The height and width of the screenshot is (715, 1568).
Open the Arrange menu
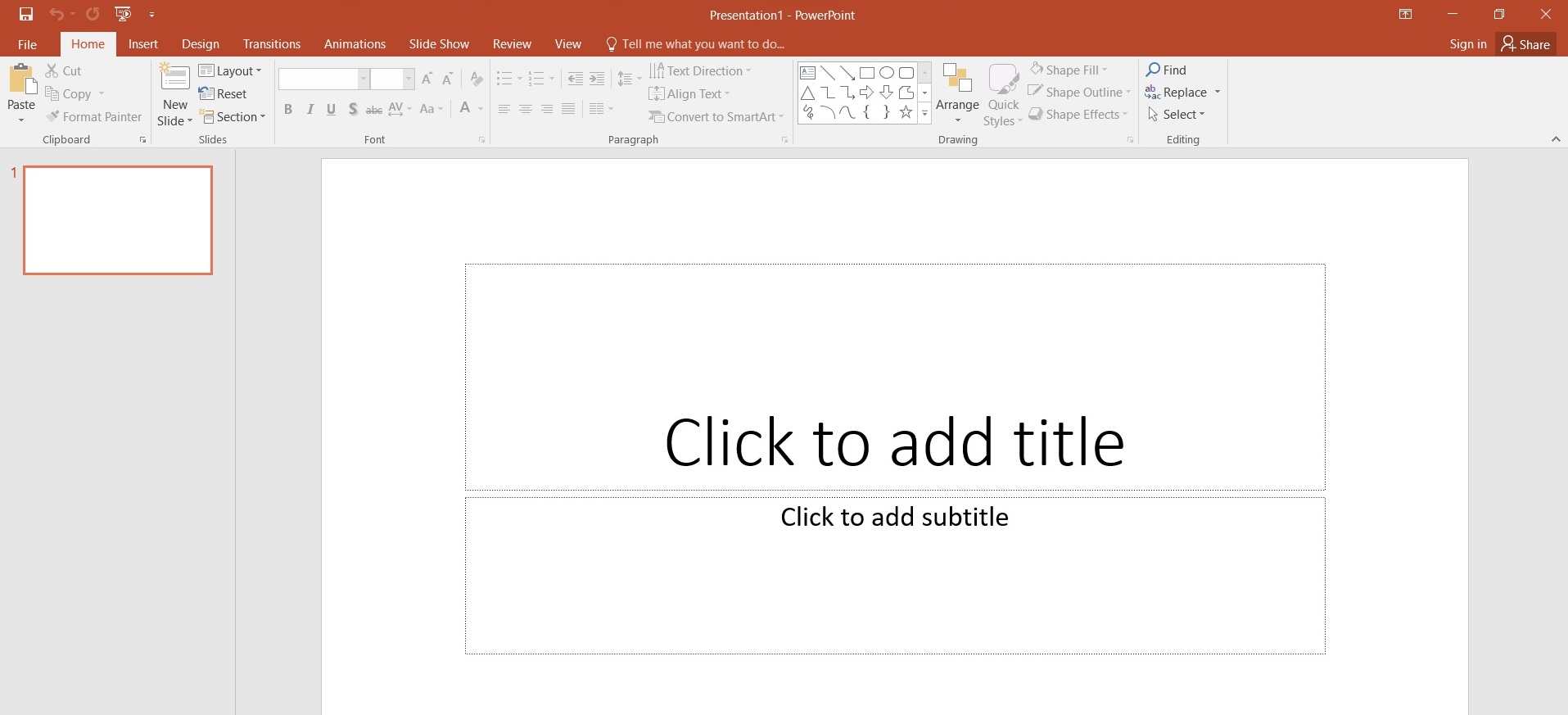tap(957, 94)
